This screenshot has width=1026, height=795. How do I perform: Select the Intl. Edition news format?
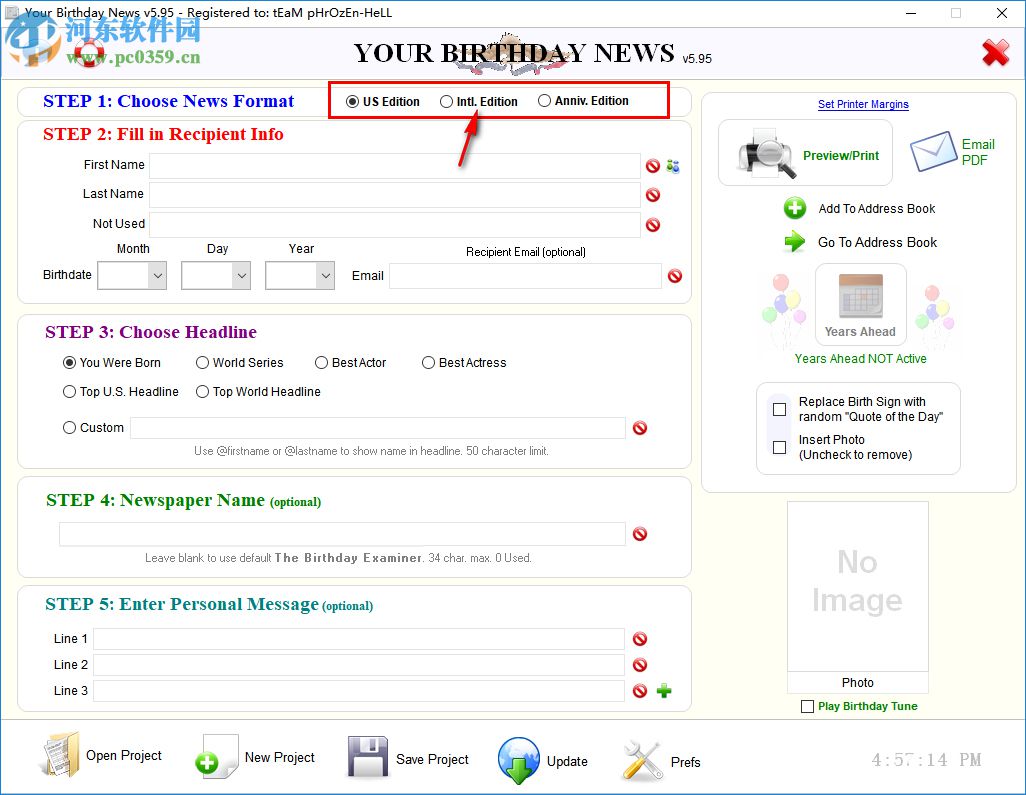[x=446, y=100]
